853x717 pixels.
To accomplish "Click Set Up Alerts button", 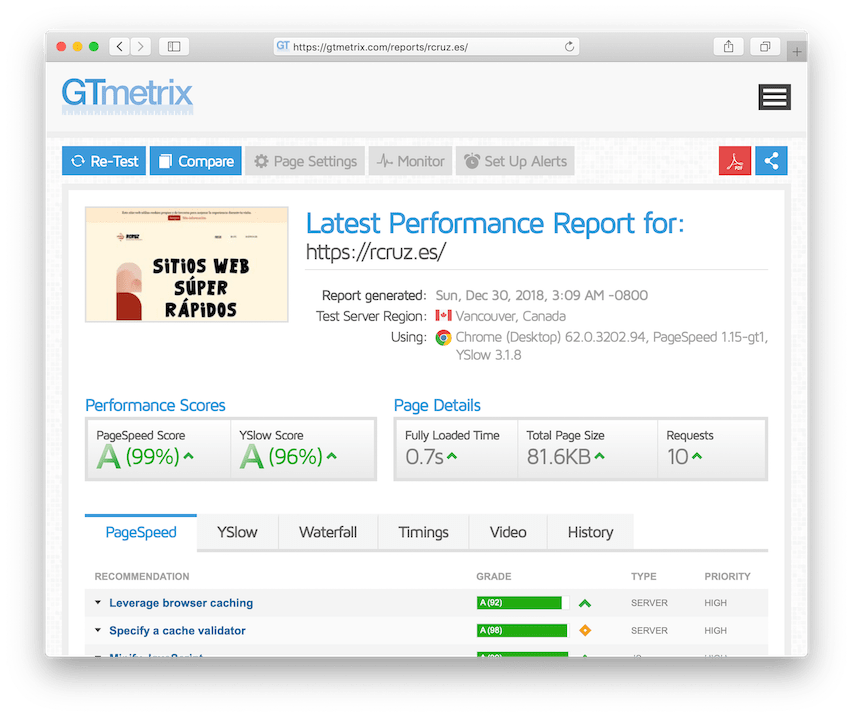I will tap(515, 160).
